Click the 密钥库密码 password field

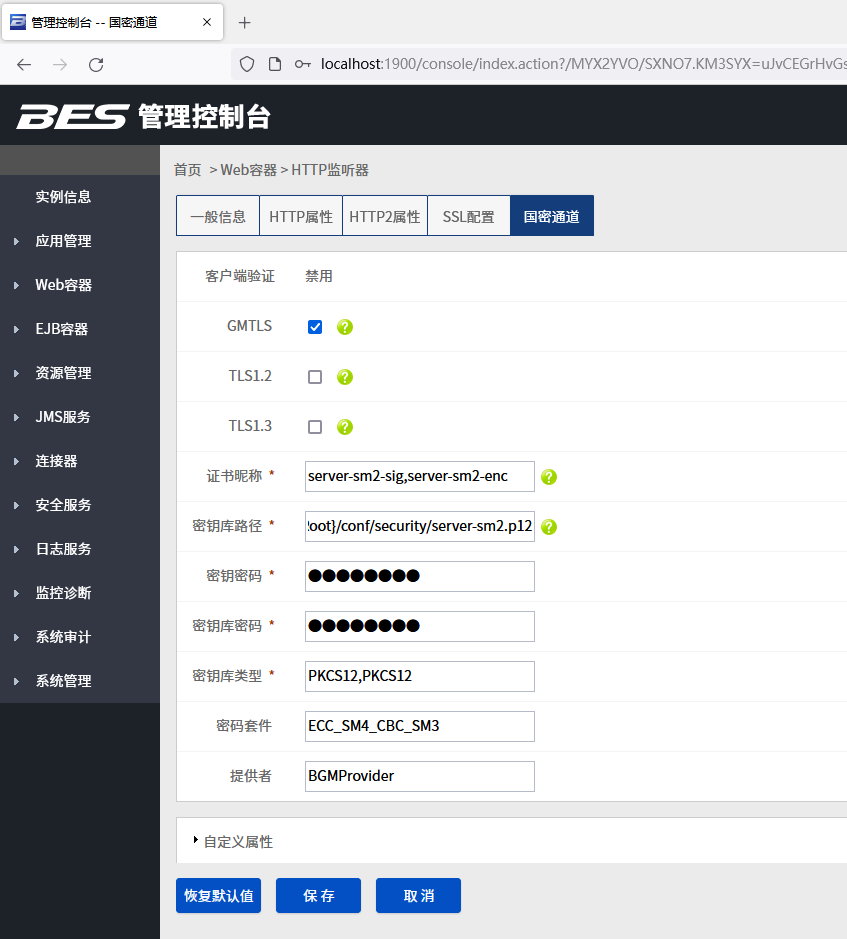(420, 626)
